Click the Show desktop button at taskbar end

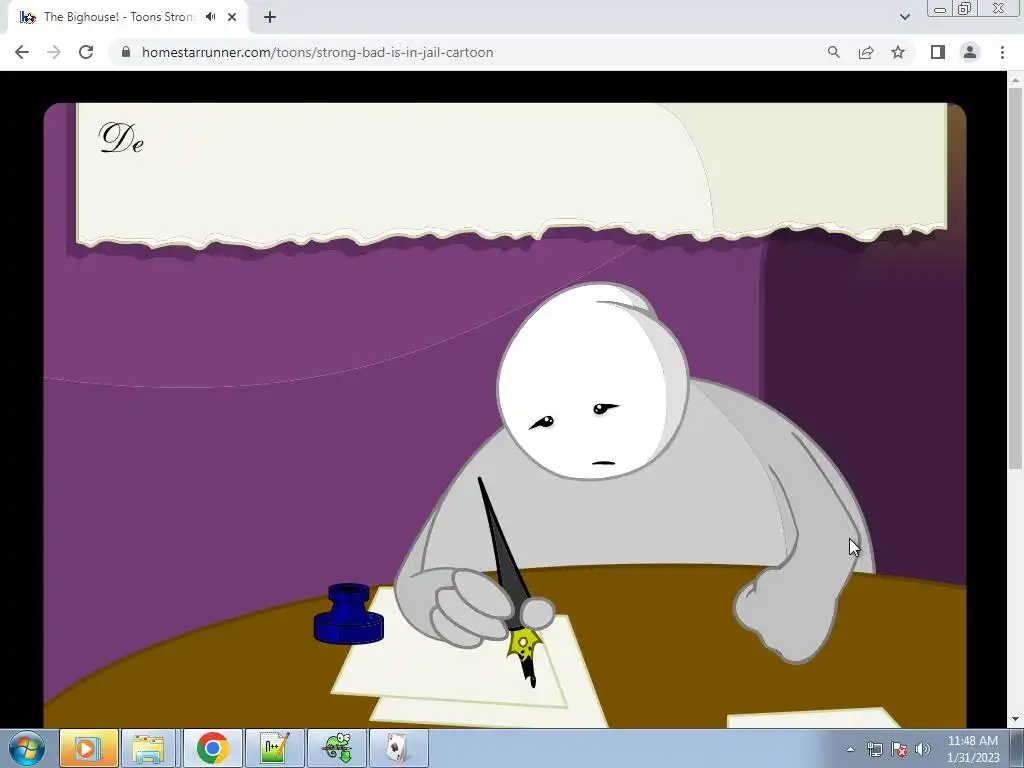coord(1017,748)
